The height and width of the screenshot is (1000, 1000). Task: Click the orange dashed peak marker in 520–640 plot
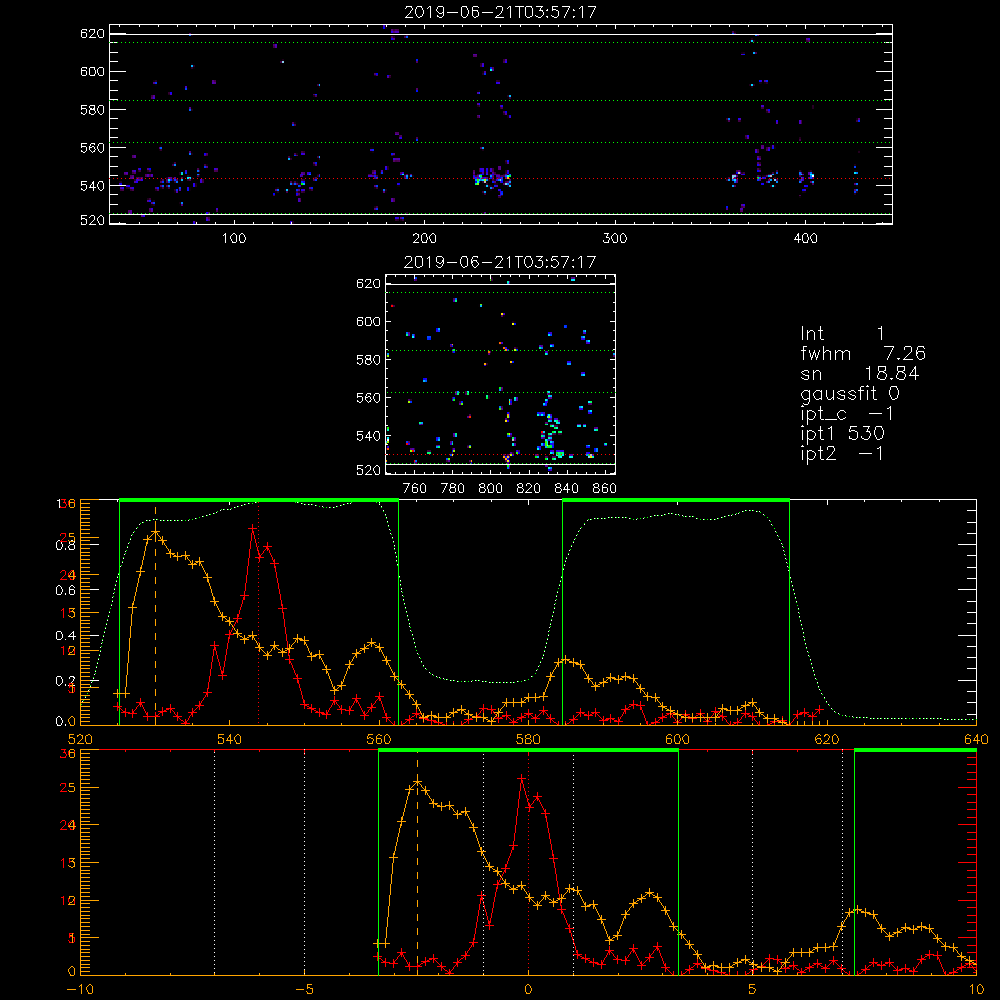[x=155, y=615]
